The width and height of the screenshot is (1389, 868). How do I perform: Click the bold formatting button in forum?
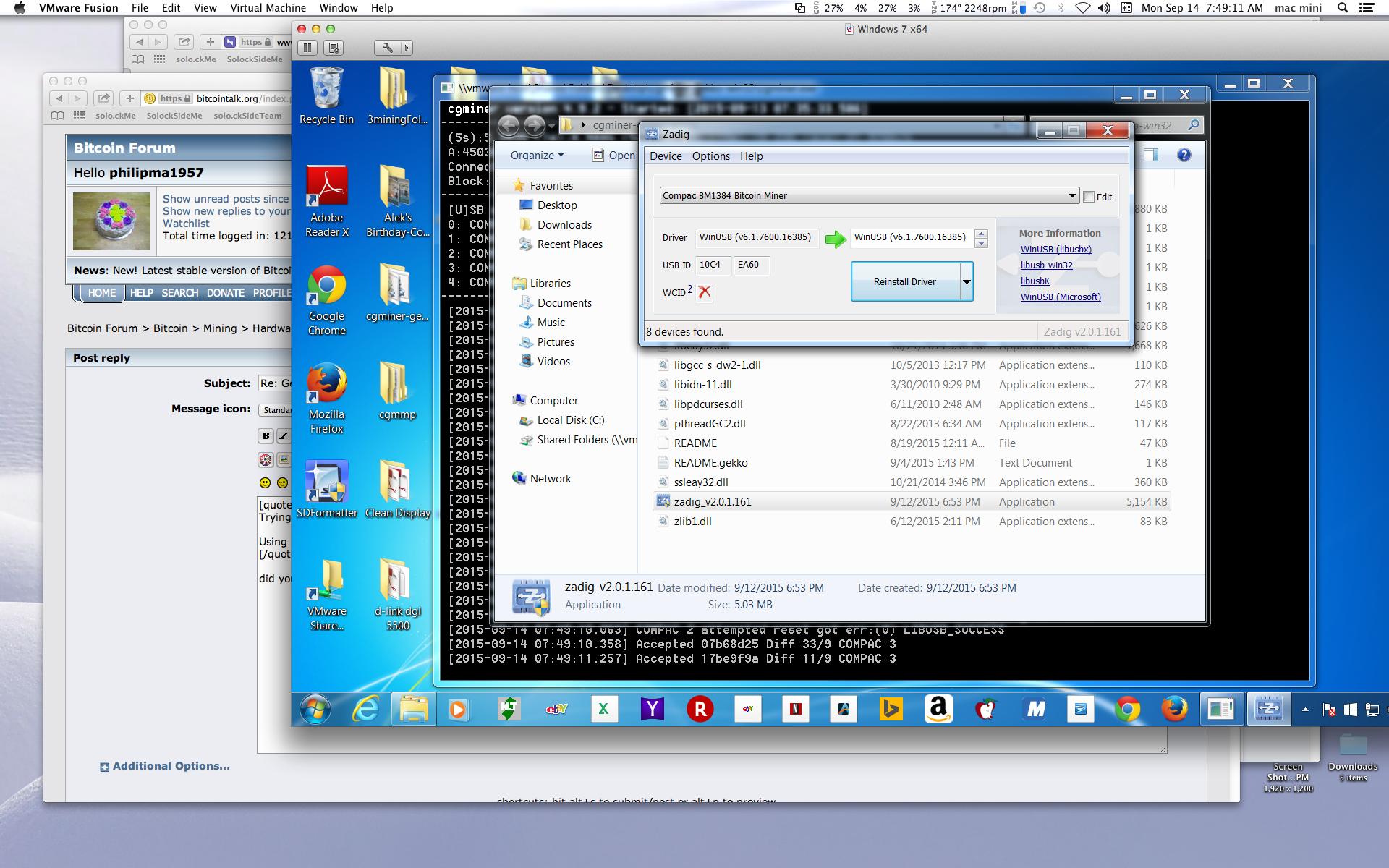[x=266, y=435]
